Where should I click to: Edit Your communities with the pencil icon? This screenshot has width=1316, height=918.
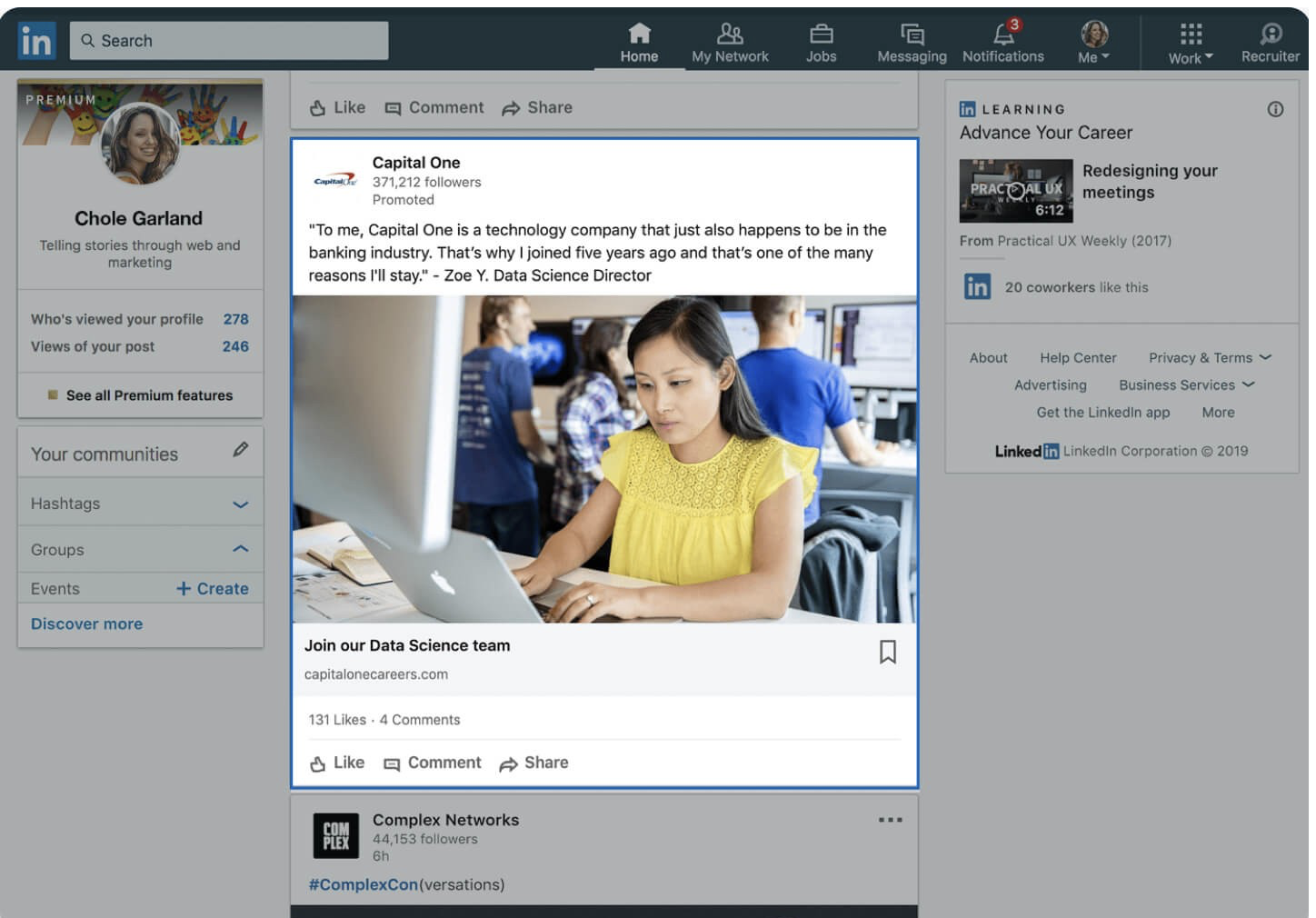coord(240,449)
